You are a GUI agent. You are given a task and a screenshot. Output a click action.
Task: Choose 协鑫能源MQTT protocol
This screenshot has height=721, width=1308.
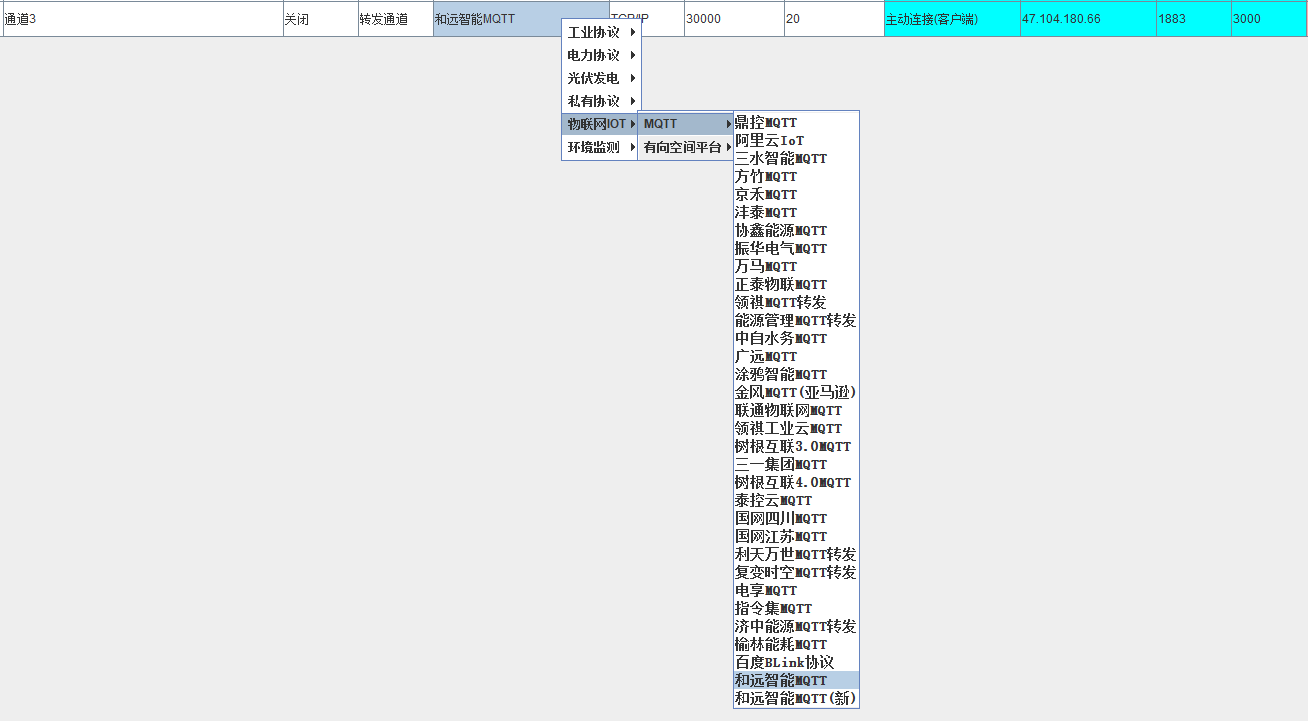(796, 230)
